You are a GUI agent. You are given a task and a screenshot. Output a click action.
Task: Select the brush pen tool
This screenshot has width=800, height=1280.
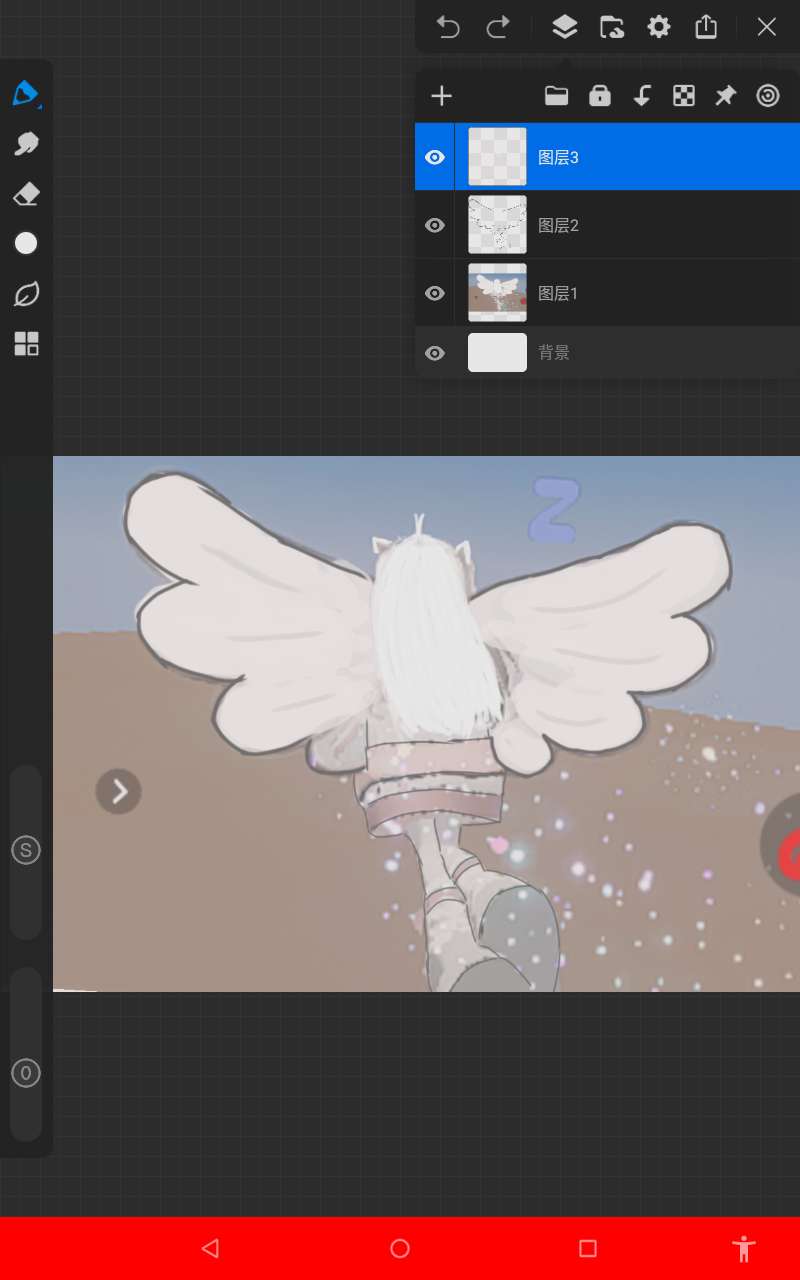(26, 94)
